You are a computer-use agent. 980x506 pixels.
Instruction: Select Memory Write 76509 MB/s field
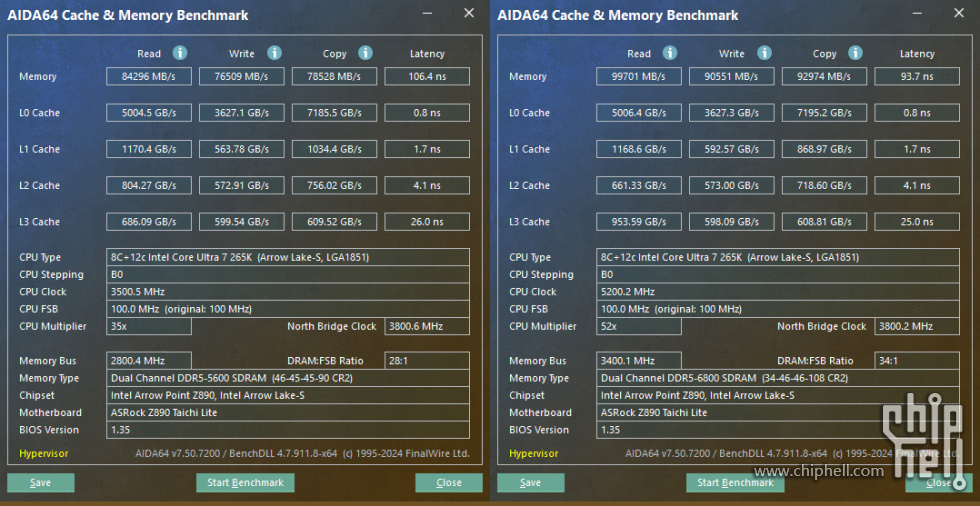[242, 76]
